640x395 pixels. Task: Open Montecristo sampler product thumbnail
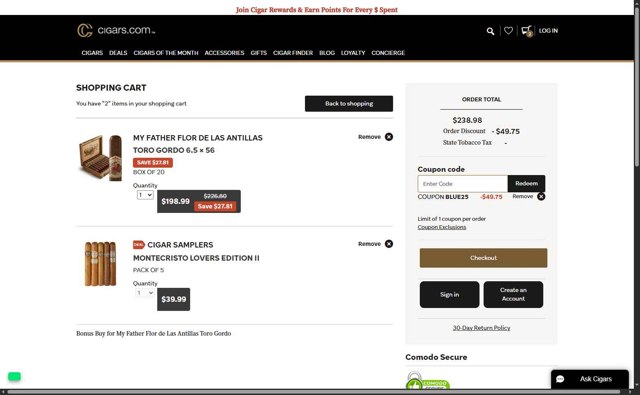(x=100, y=264)
